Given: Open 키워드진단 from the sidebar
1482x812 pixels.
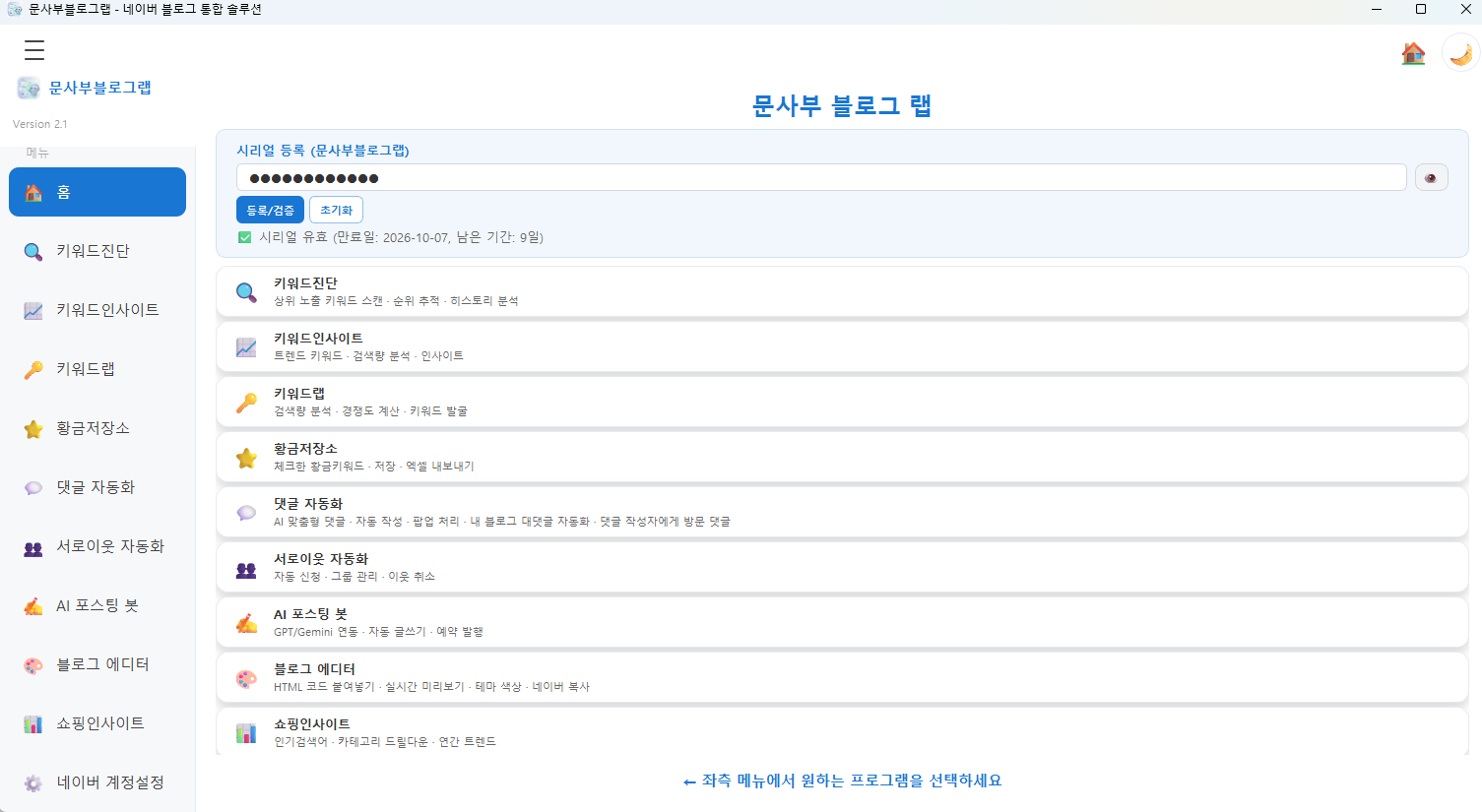Looking at the screenshot, I should pyautogui.click(x=97, y=251).
